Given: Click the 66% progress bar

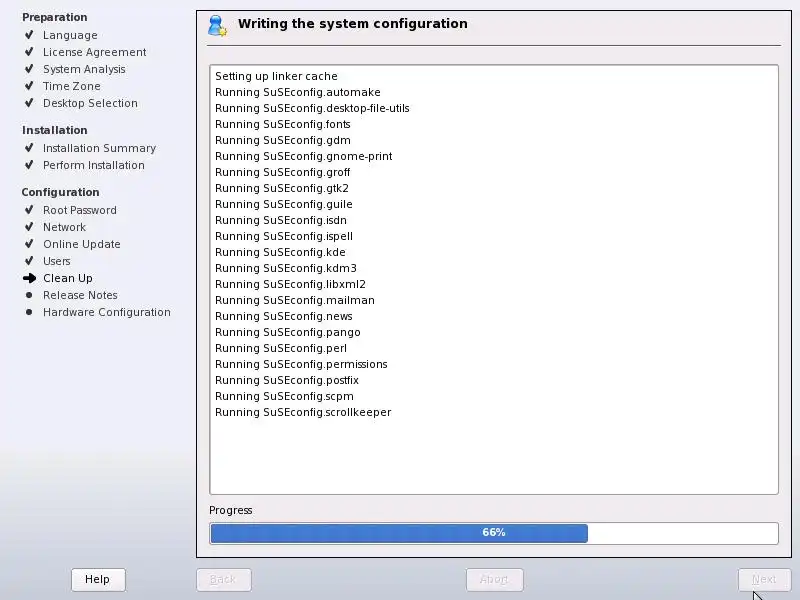Looking at the screenshot, I should click(494, 533).
